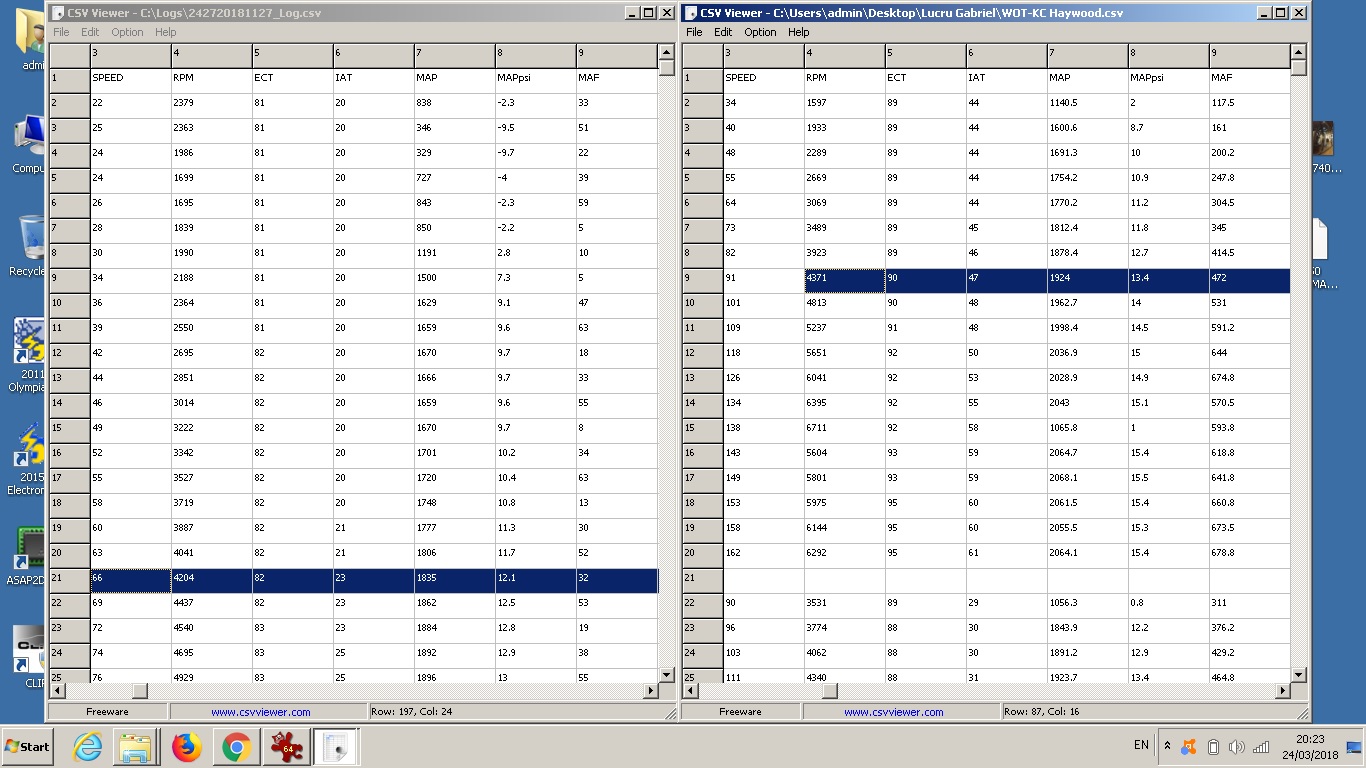Click the ASAP2D desktop shortcut

point(28,555)
